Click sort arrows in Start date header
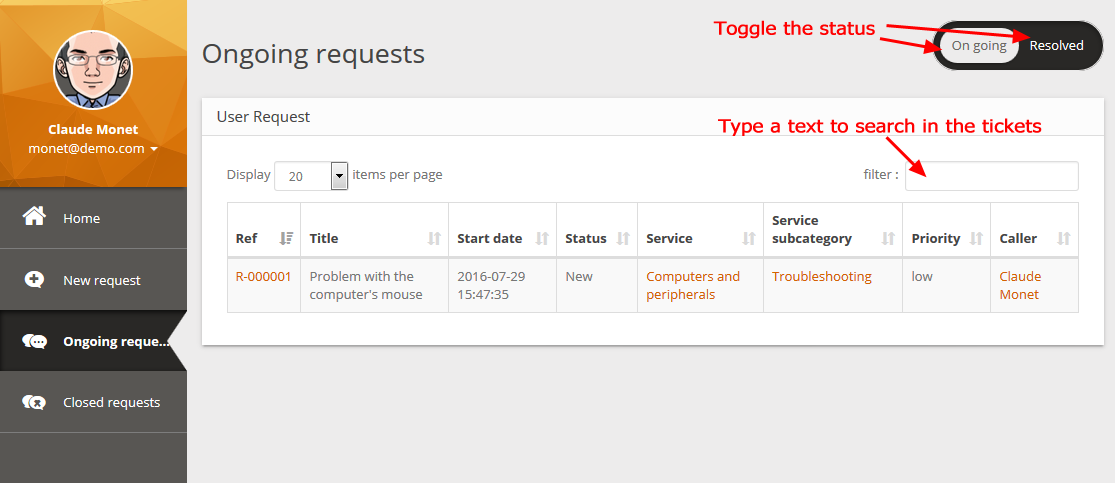This screenshot has width=1115, height=483. pos(542,238)
